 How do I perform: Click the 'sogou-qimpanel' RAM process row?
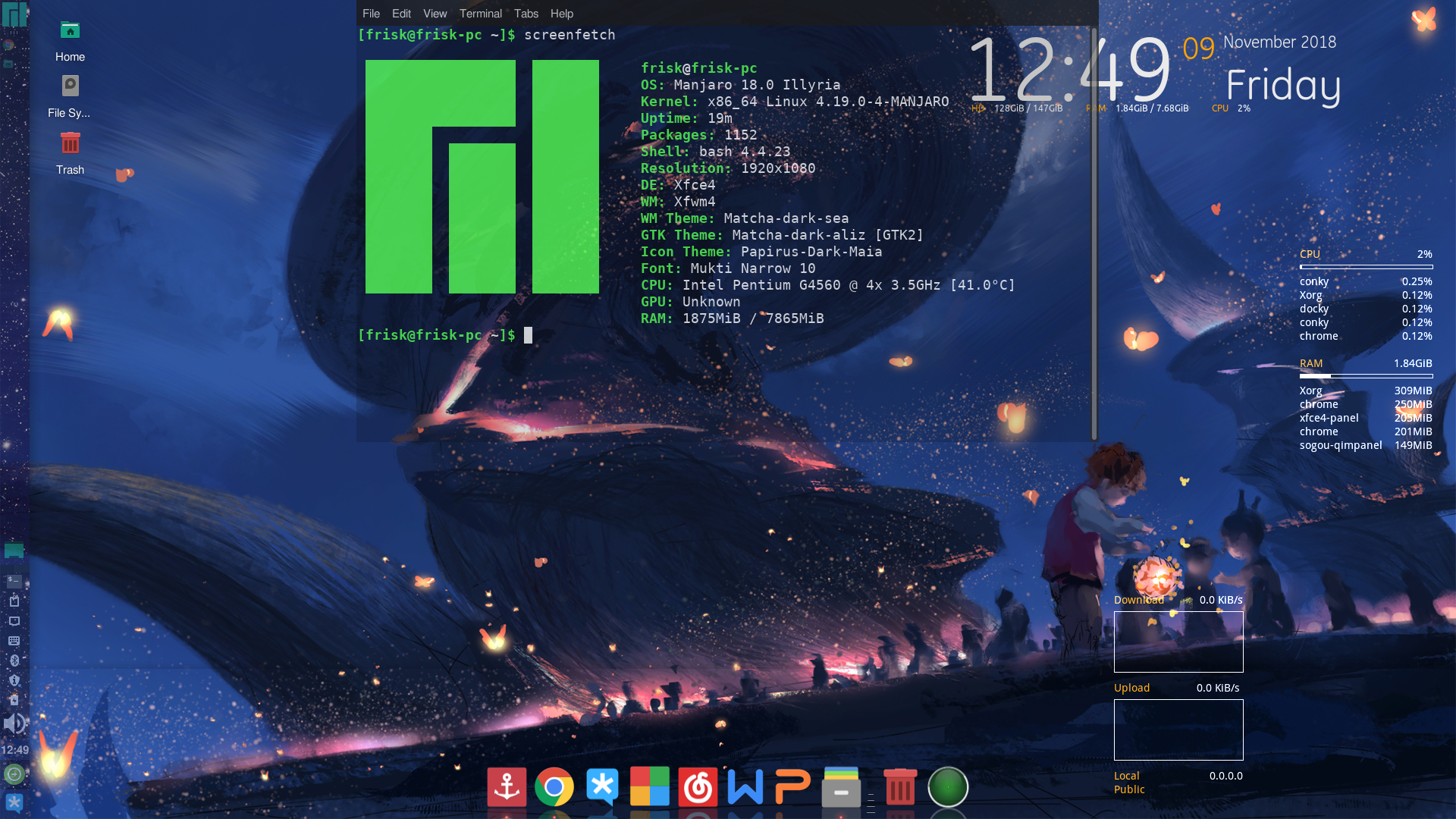point(1366,445)
